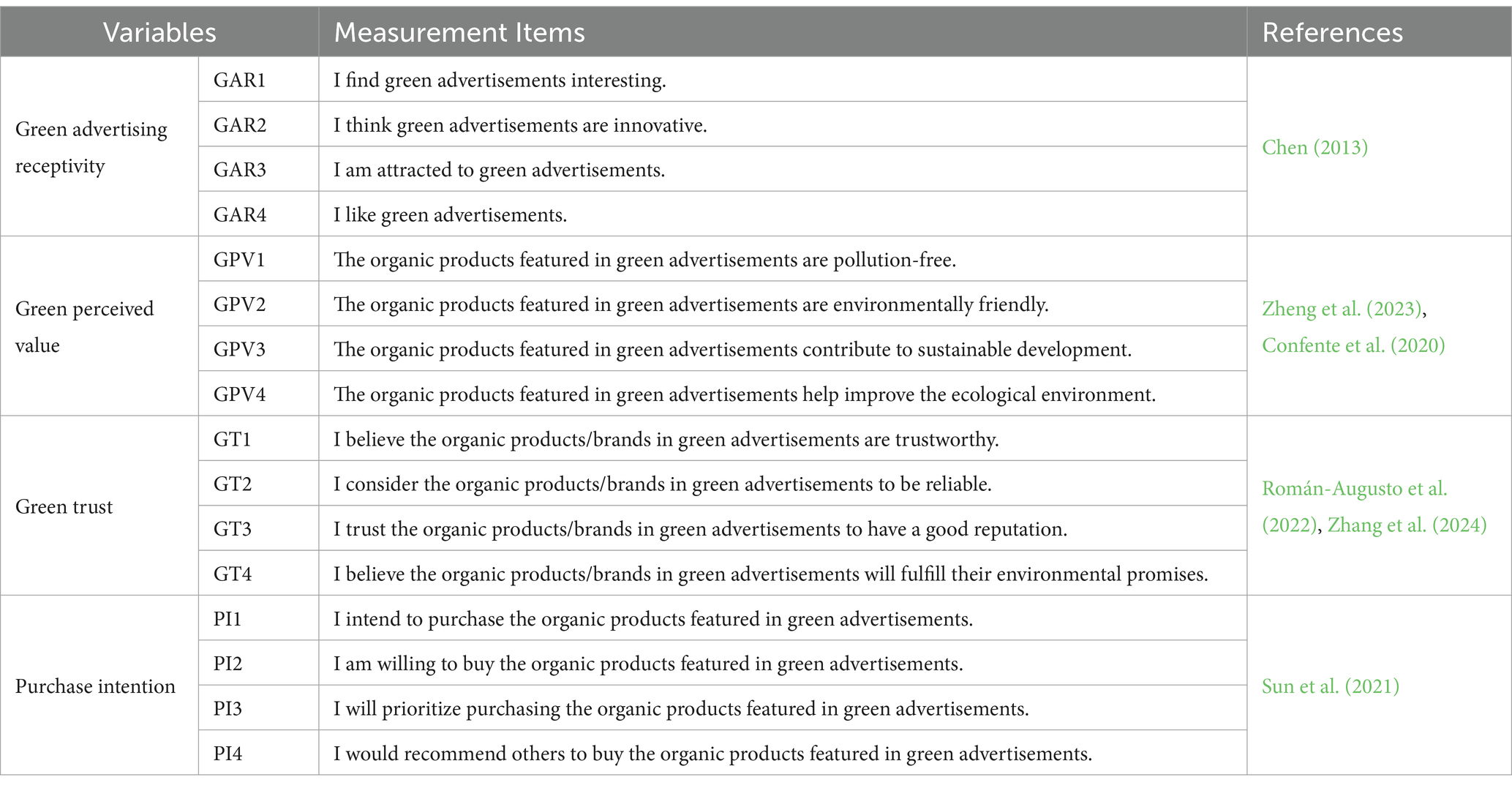Select the Green perceived value variable cell
The image size is (1512, 788).
click(99, 326)
